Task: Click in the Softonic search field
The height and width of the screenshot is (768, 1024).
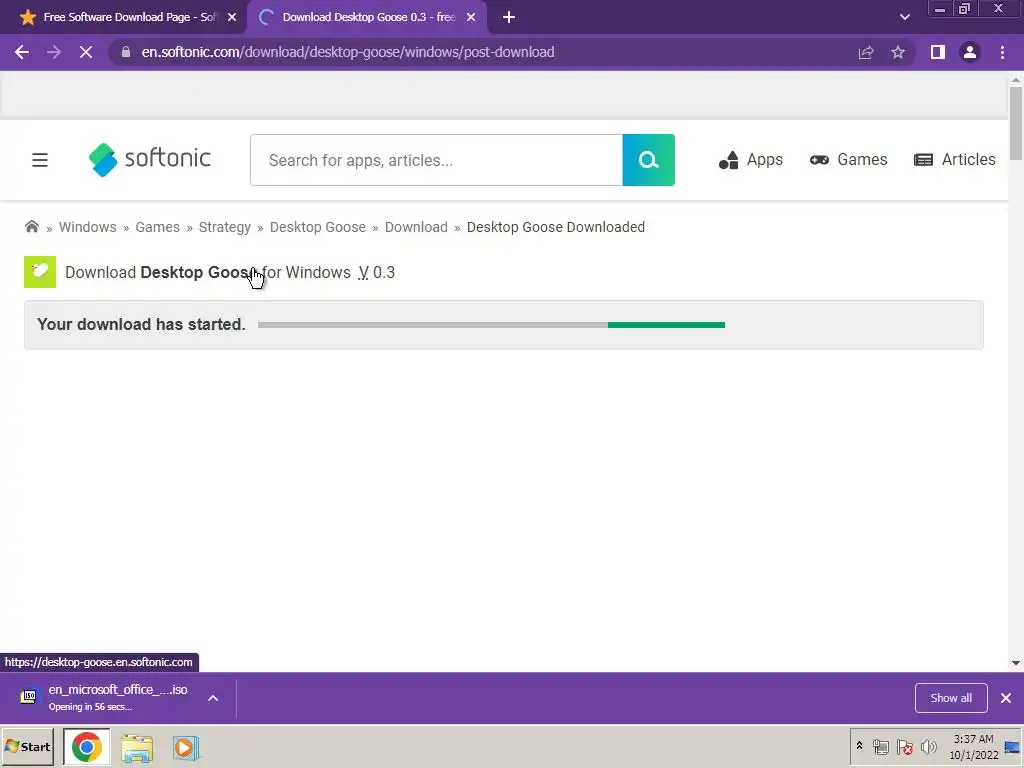Action: click(436, 160)
